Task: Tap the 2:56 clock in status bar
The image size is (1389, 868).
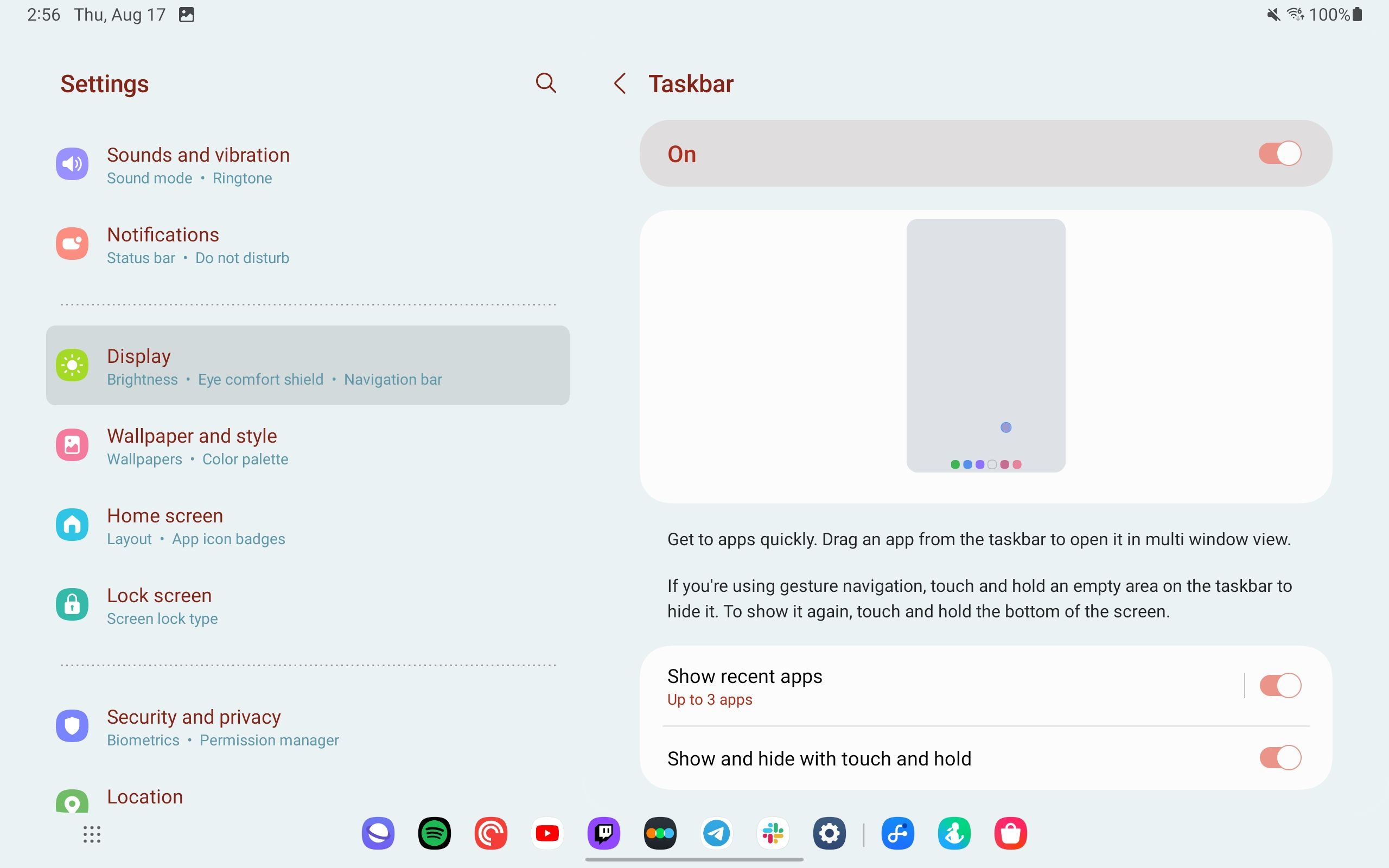Action: [43, 14]
